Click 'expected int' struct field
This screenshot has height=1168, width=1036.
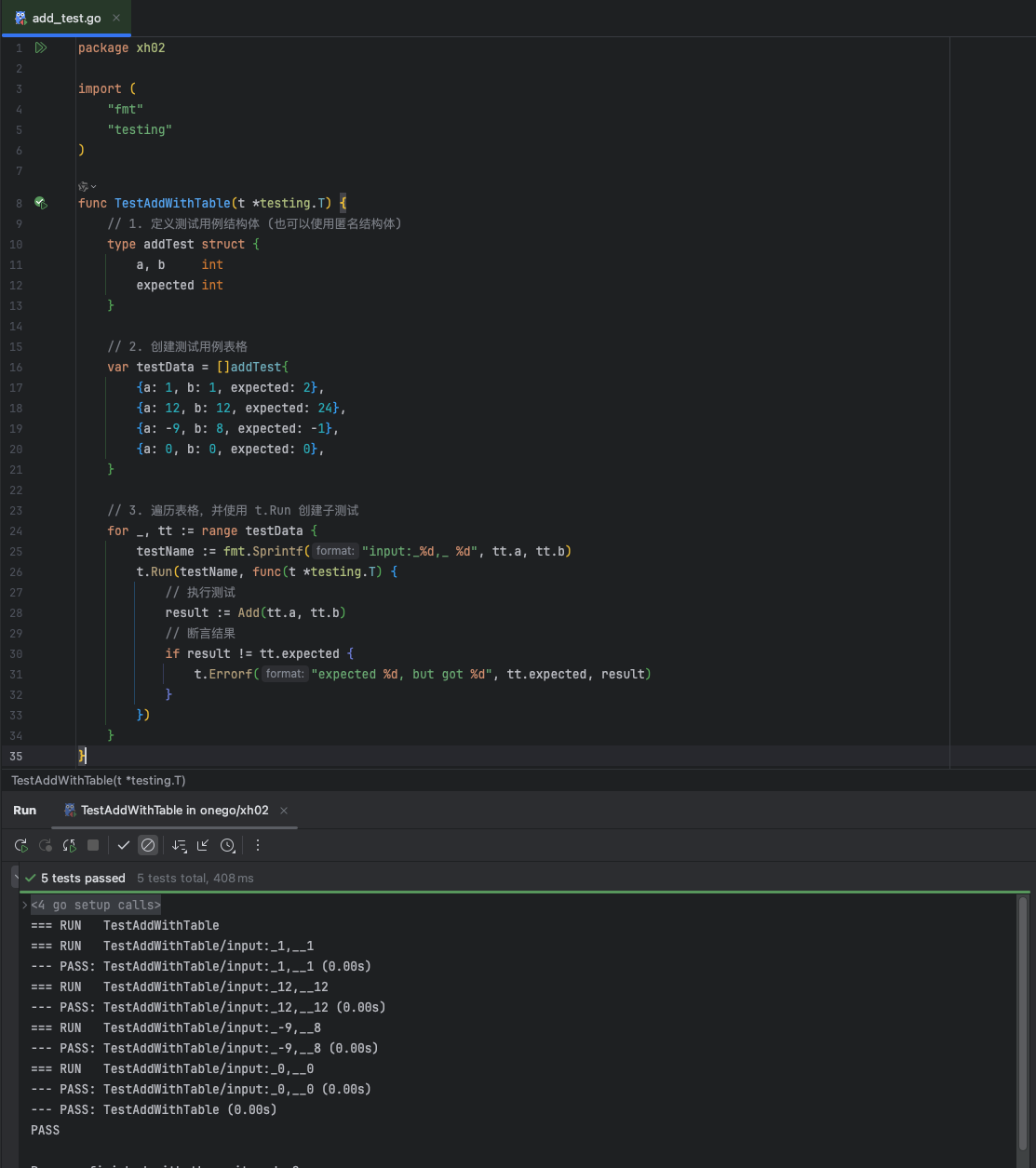point(180,285)
